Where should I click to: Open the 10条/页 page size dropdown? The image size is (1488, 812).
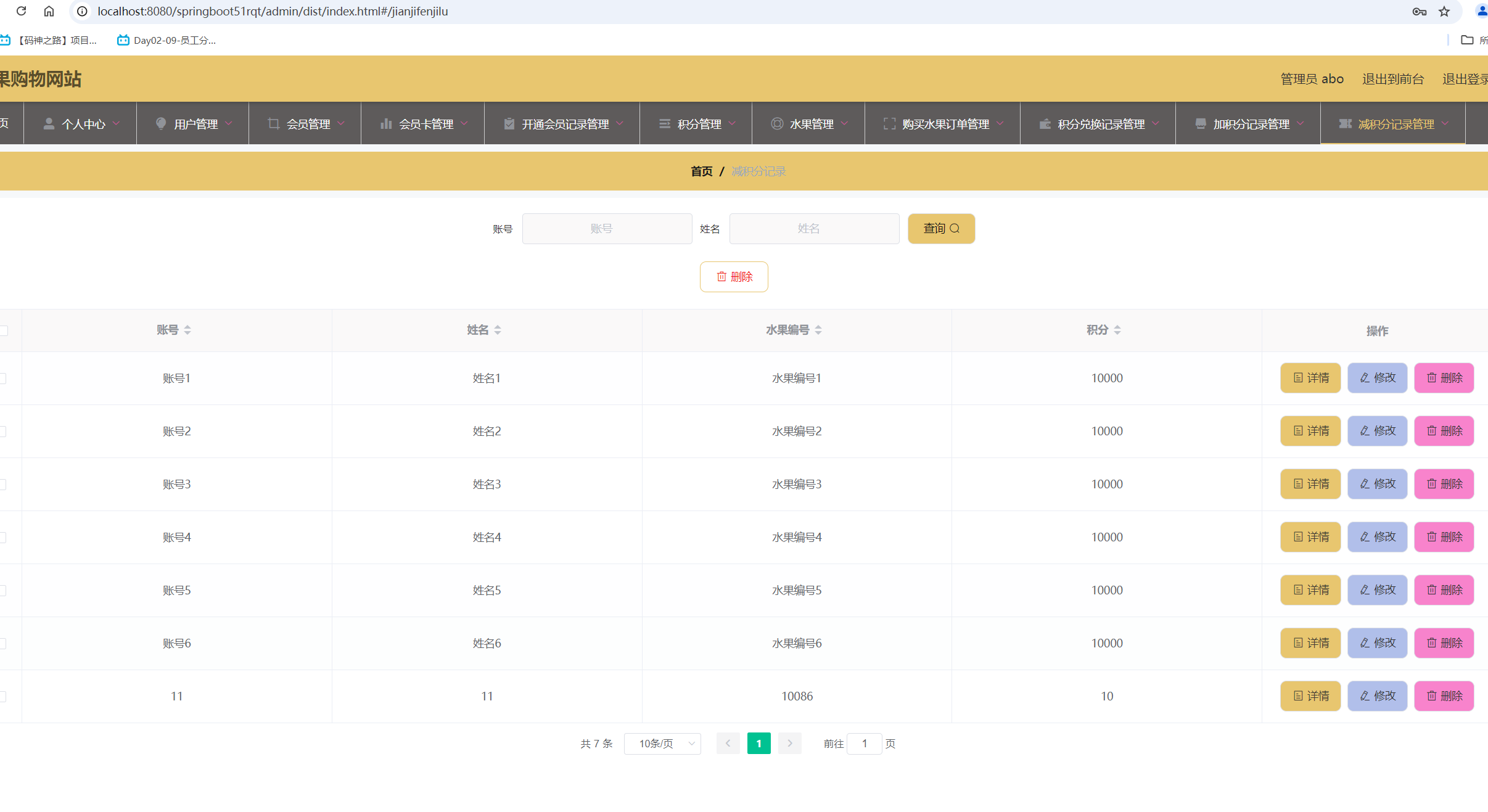[662, 744]
